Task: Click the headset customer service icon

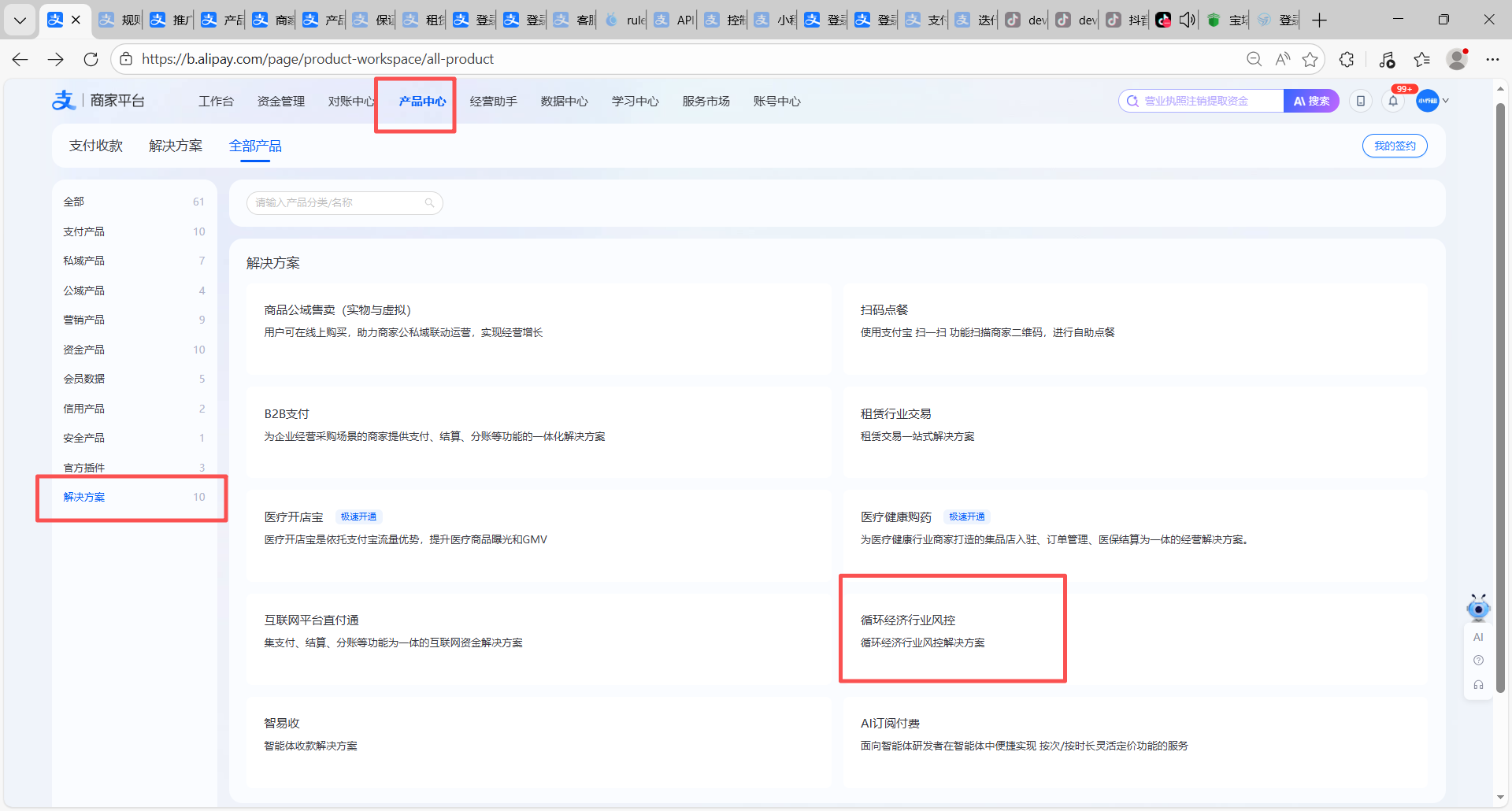Action: pyautogui.click(x=1478, y=685)
